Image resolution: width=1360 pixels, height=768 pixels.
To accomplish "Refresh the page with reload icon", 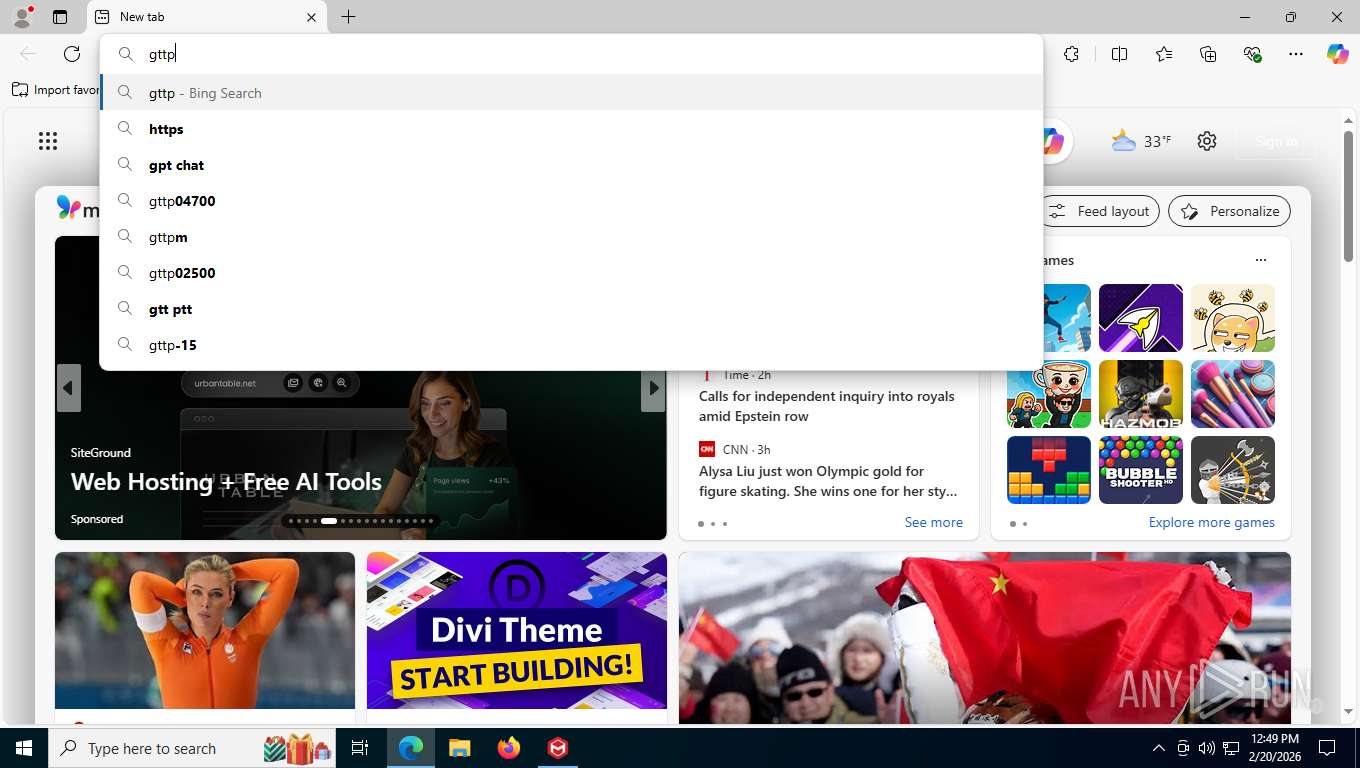I will click(x=72, y=54).
